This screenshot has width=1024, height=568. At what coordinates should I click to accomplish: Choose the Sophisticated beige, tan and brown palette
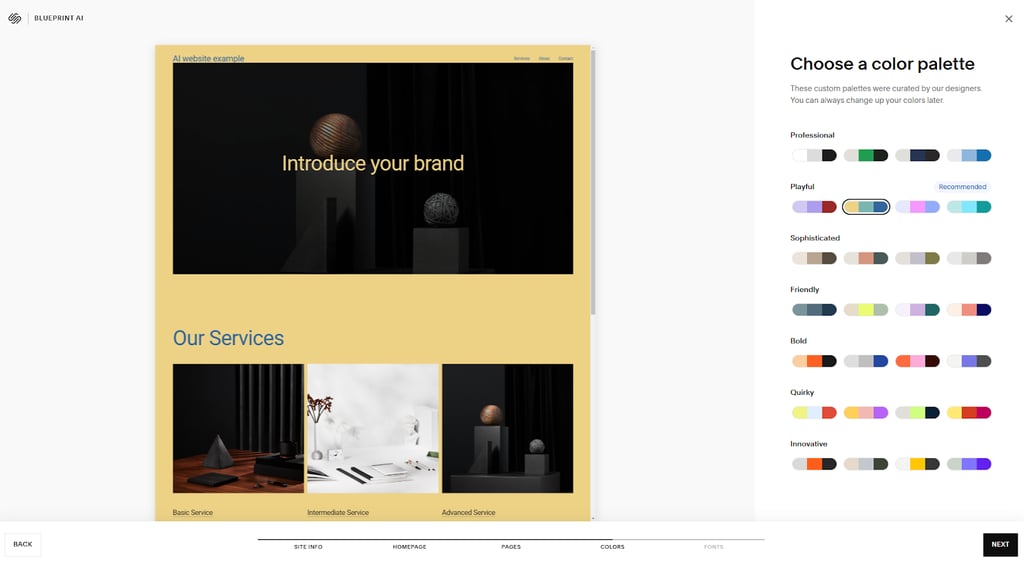(814, 259)
